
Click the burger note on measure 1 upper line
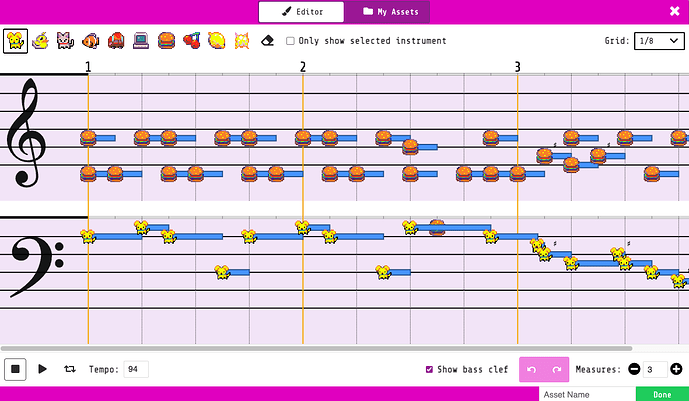[x=88, y=138]
